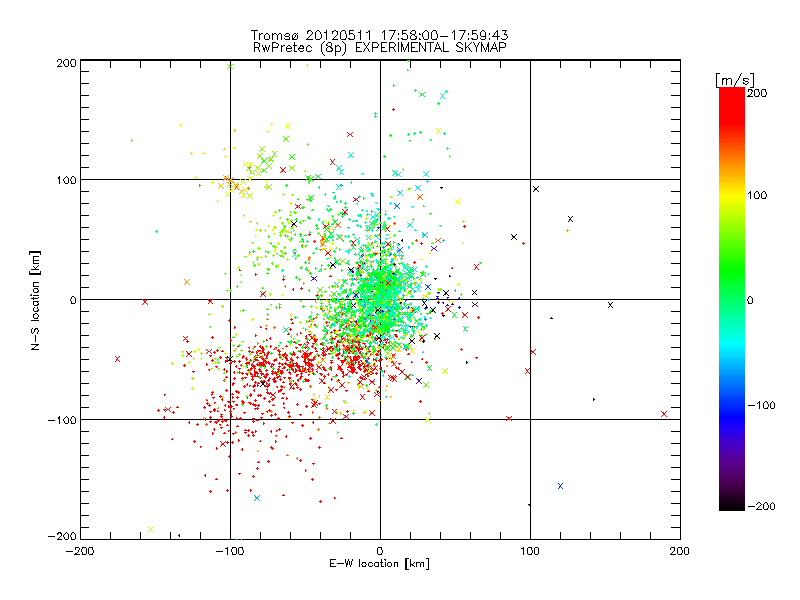Click the x-axis tick label '200'
Screen dimensions: 800x600
680,551
